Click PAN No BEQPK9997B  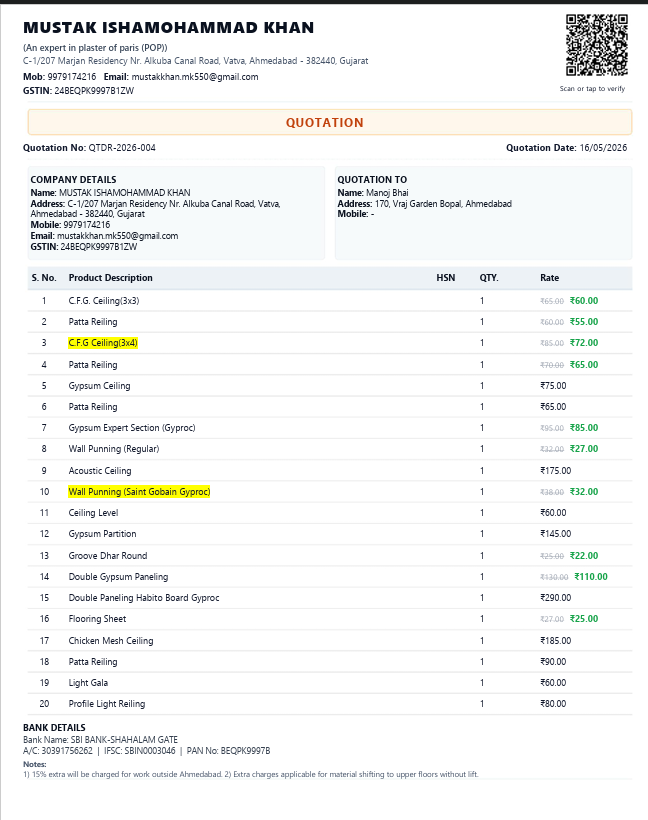(245, 751)
